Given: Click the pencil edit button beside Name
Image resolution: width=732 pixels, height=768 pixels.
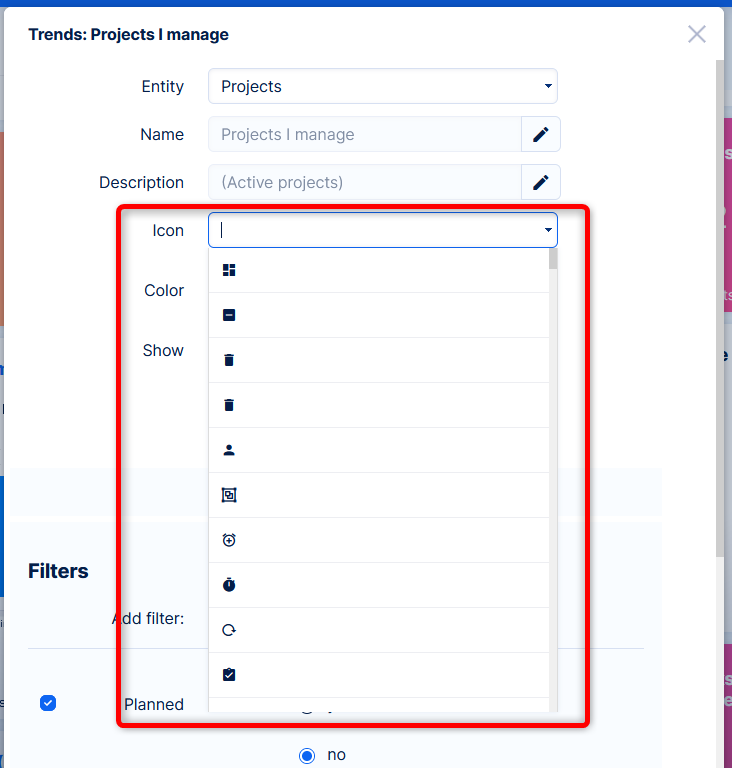Looking at the screenshot, I should coord(541,134).
